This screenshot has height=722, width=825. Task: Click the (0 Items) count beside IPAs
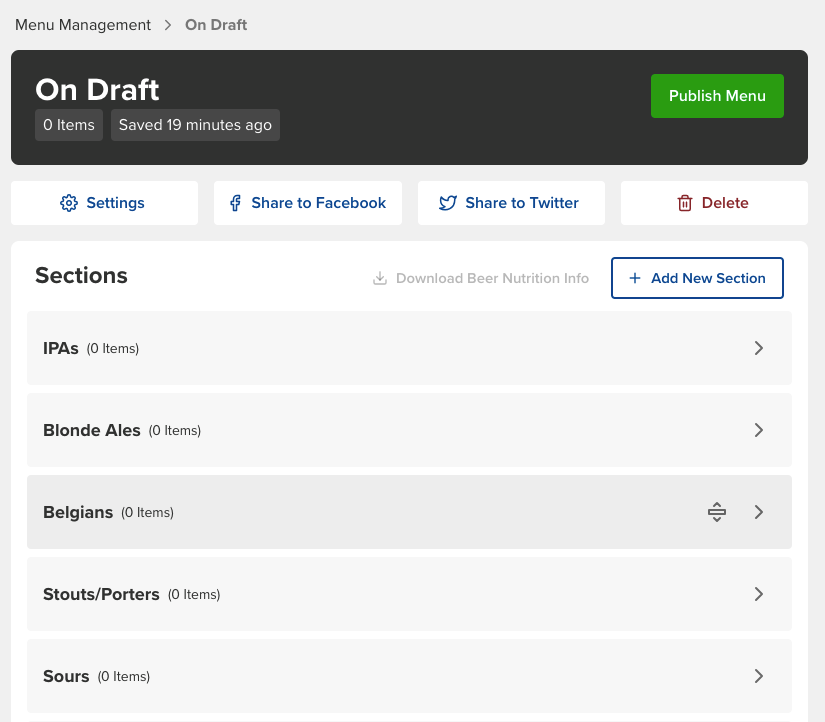coord(113,348)
